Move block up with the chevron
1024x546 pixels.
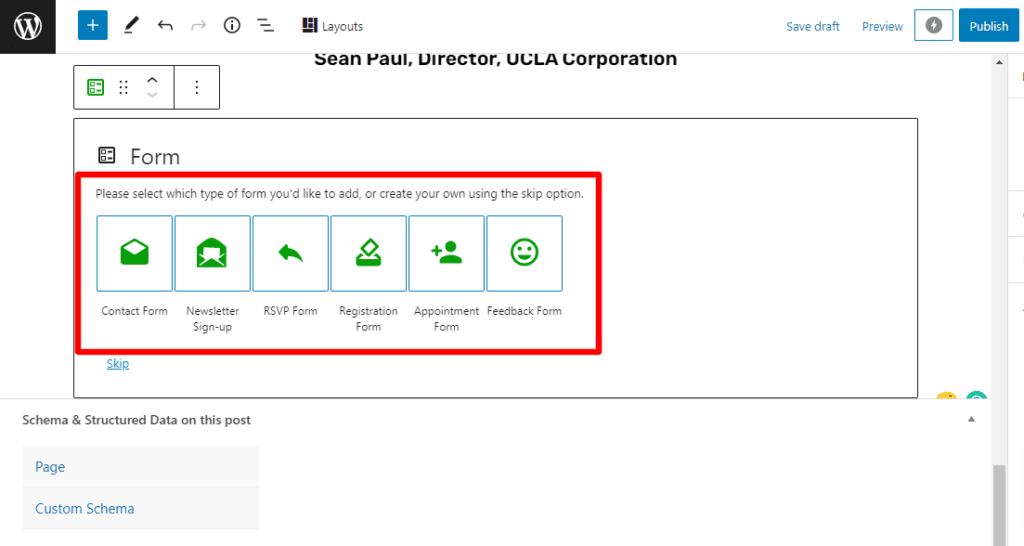tap(152, 80)
